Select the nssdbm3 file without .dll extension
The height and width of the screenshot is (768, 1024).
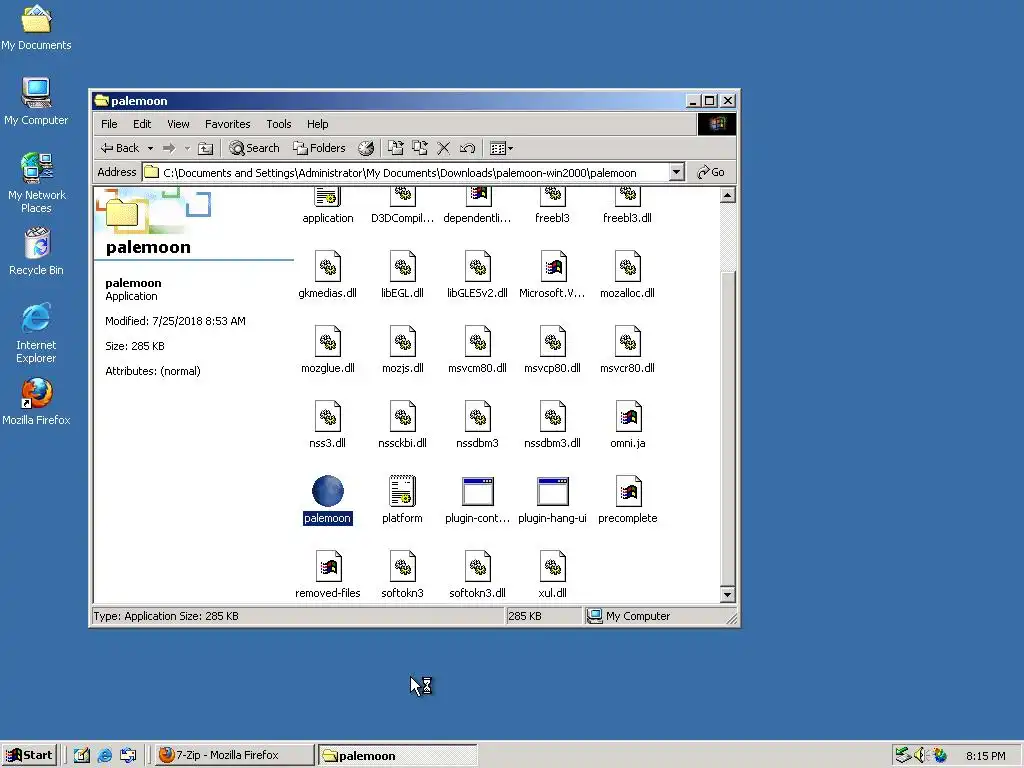[477, 416]
